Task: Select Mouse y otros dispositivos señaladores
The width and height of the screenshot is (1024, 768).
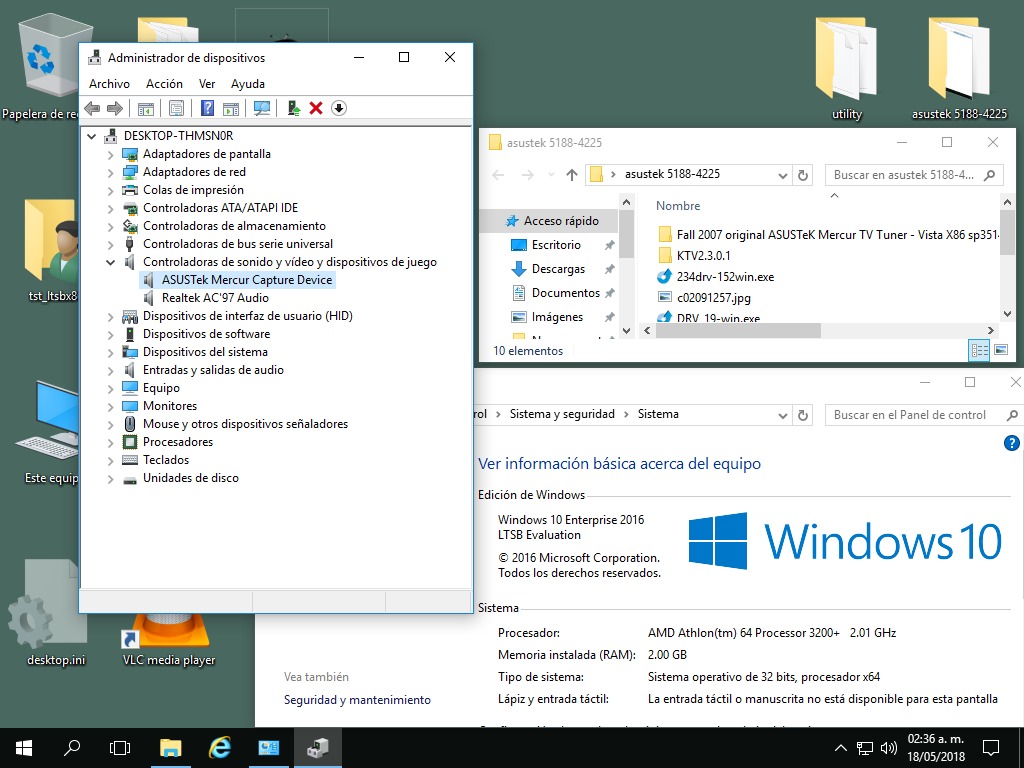Action: [245, 424]
